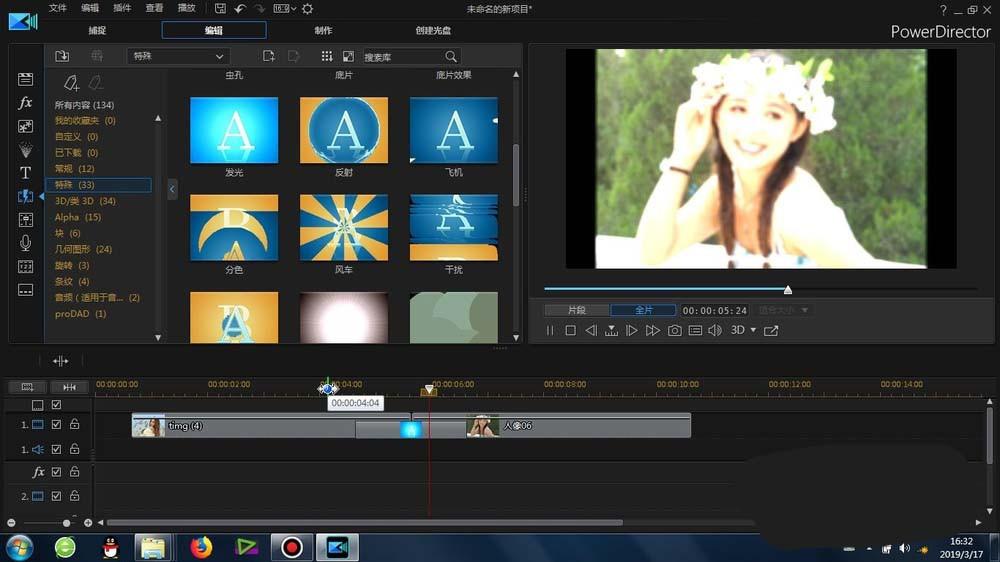The image size is (1000, 562).
Task: Select the 片段 clip mode button
Action: point(576,310)
